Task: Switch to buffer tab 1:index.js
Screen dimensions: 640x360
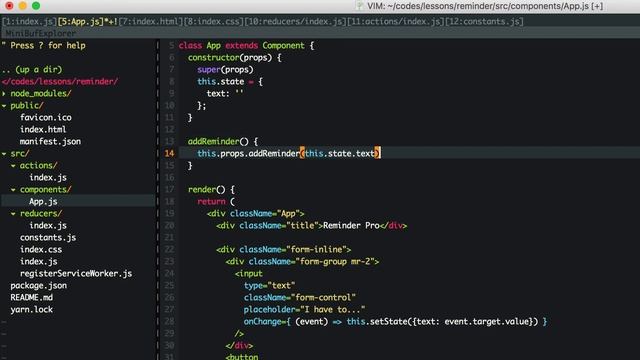Action: 29,21
